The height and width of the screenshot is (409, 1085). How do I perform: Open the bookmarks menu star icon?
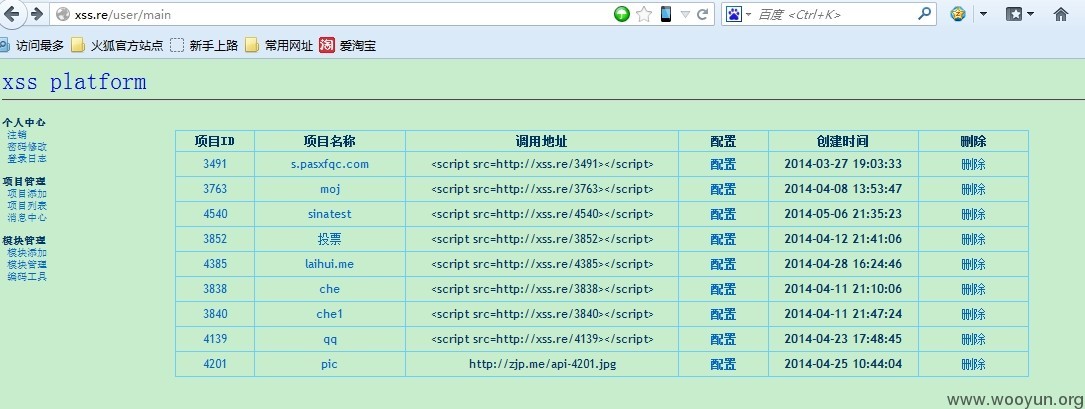pos(1014,14)
